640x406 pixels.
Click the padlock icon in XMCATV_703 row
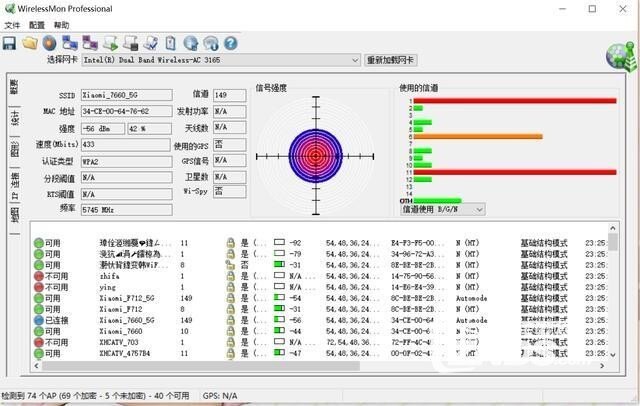(x=230, y=343)
